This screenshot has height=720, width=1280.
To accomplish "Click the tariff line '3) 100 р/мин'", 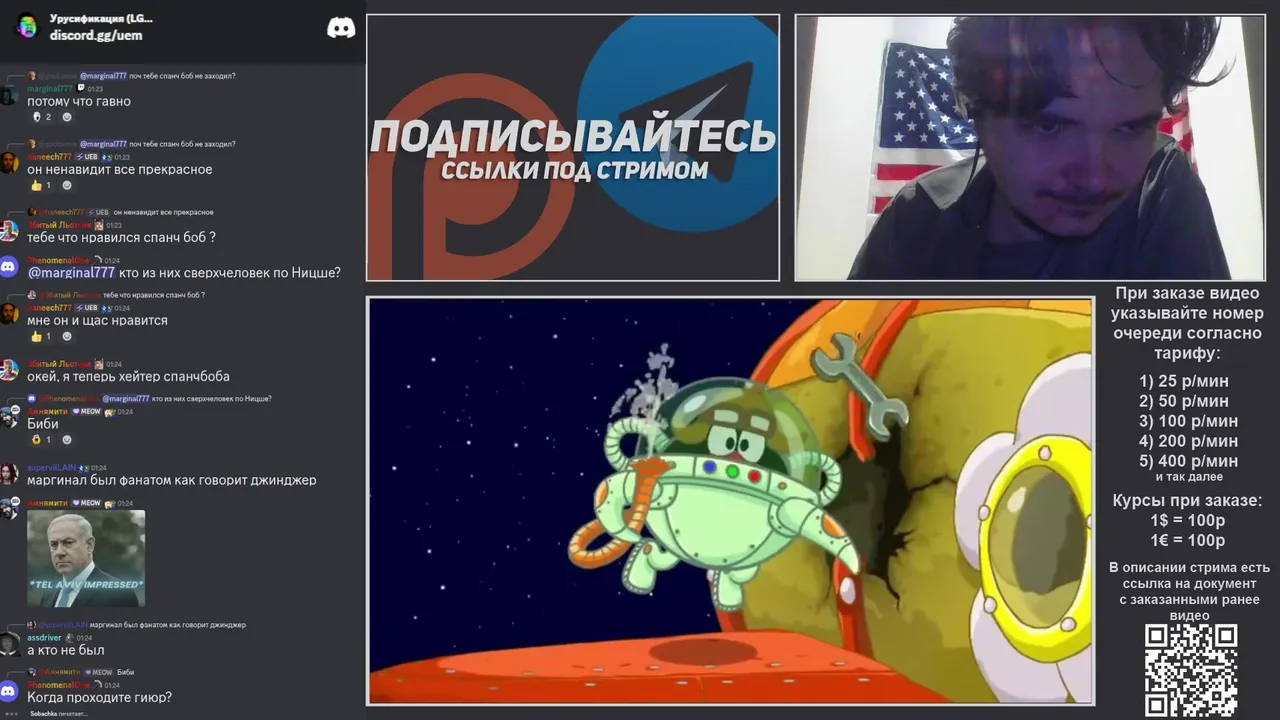I will pos(1187,421).
